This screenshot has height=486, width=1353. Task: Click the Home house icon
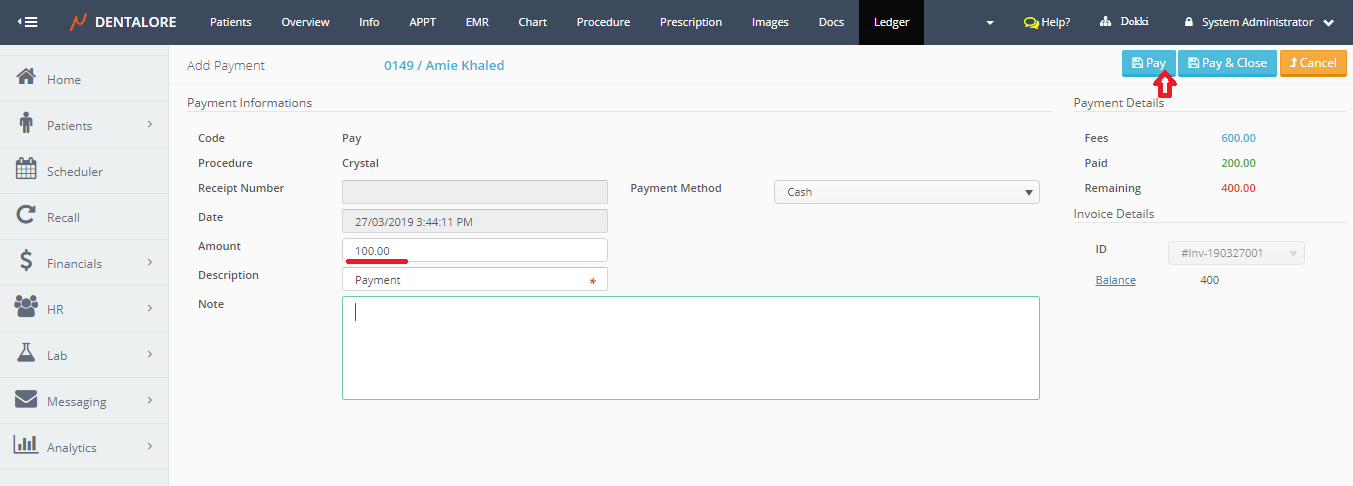[x=27, y=78]
